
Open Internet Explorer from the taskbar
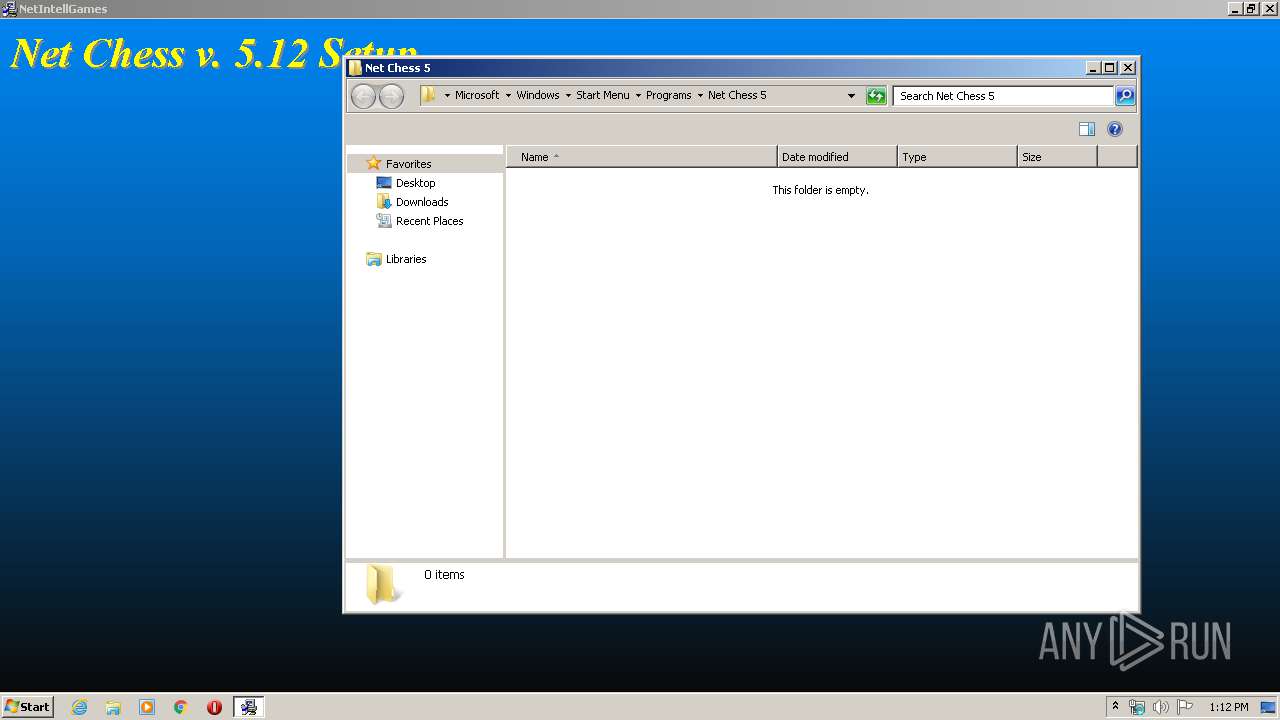click(79, 707)
